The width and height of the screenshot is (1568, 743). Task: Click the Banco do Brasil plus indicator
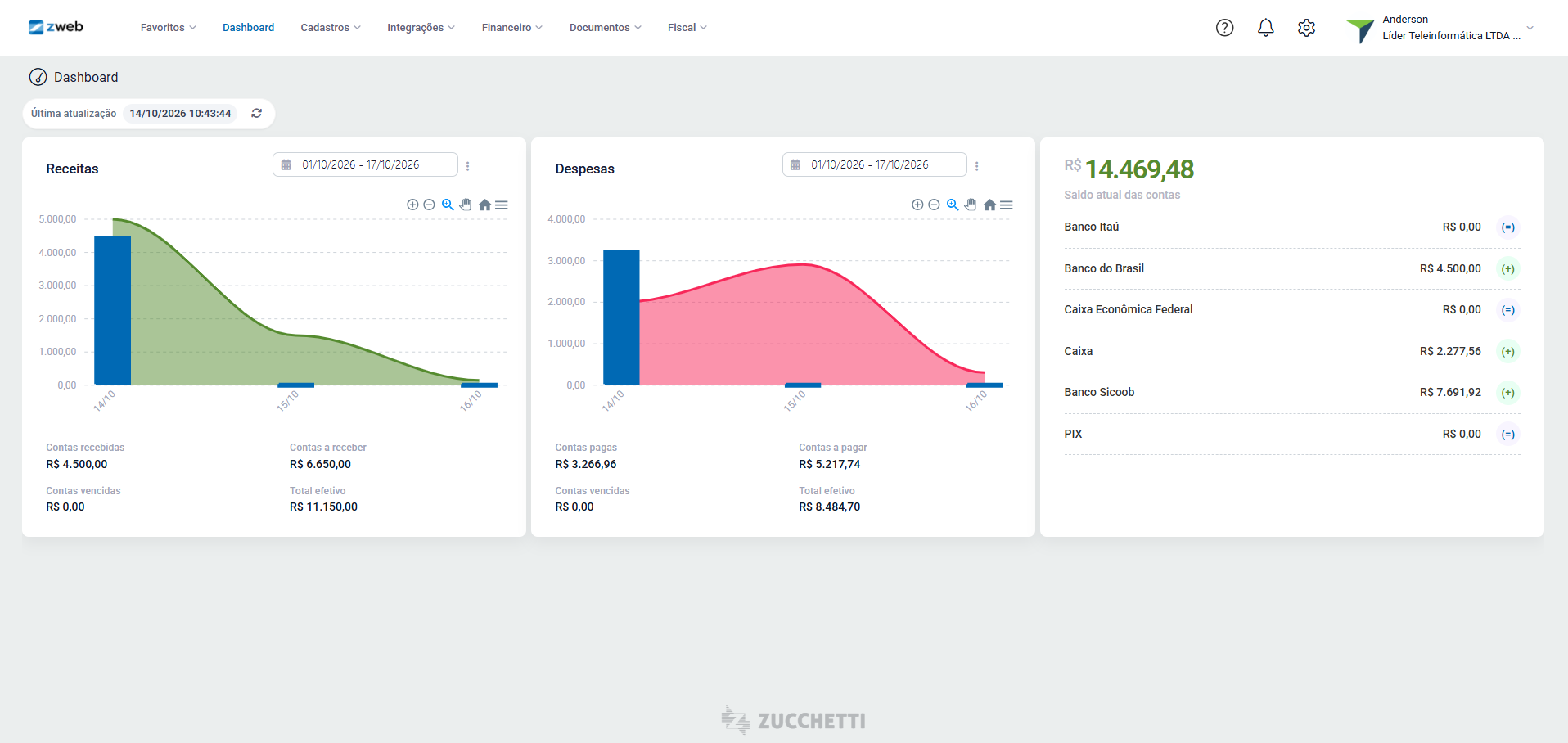pos(1507,269)
